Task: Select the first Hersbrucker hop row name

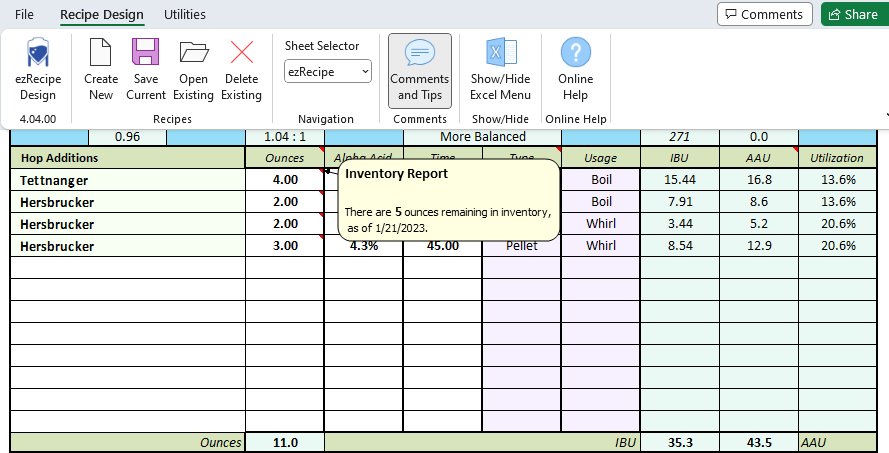Action: tap(128, 202)
